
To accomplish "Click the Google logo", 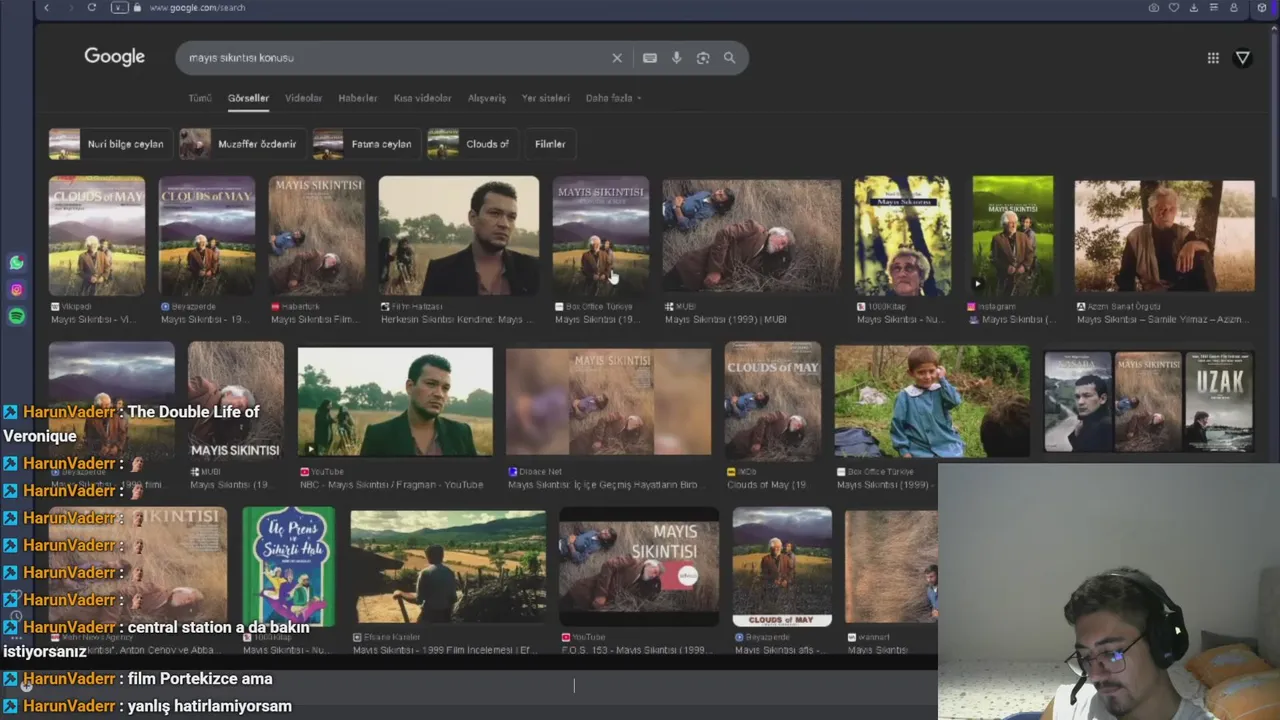I will pos(114,57).
